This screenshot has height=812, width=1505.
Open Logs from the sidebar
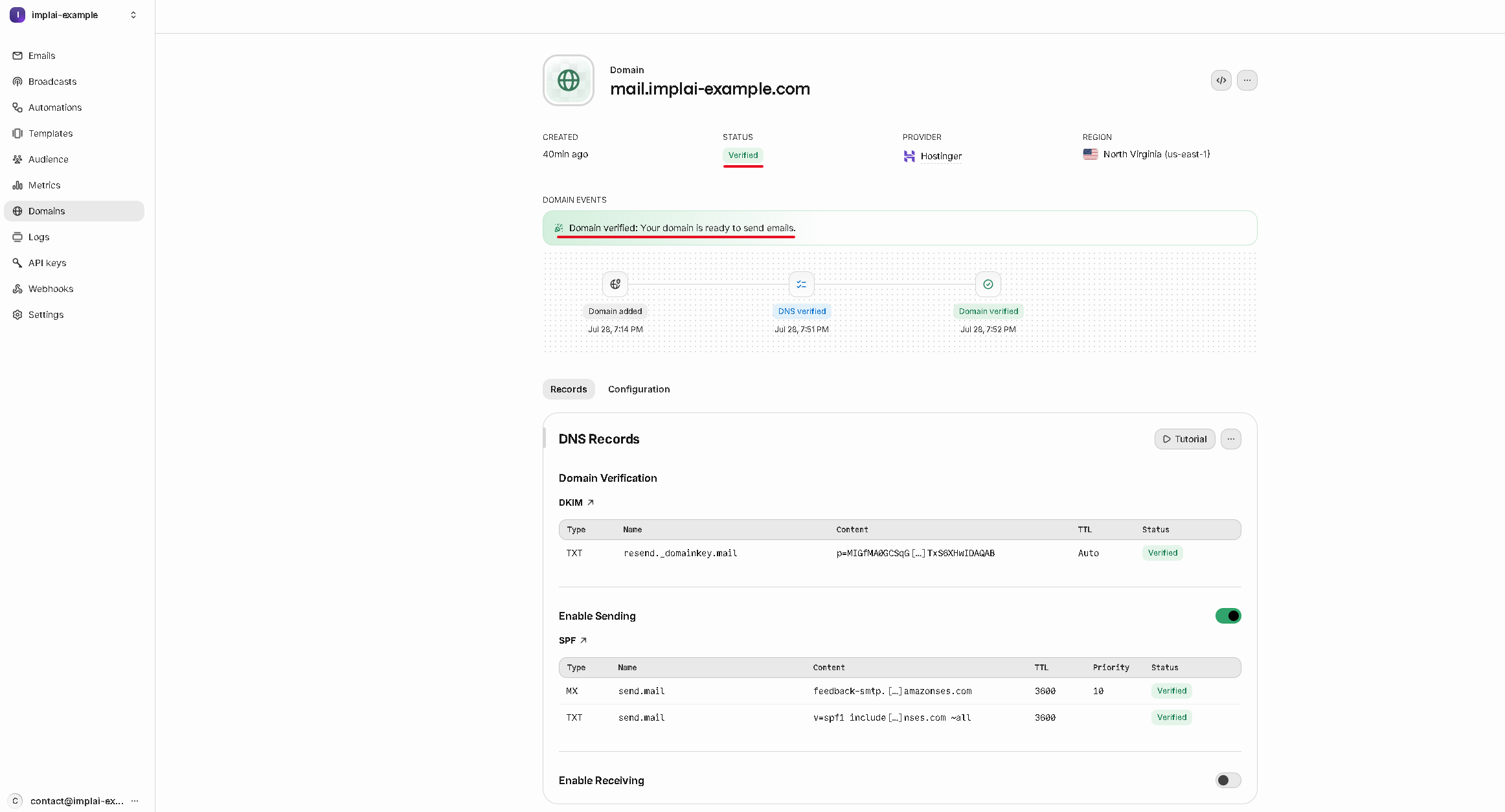coord(74,237)
